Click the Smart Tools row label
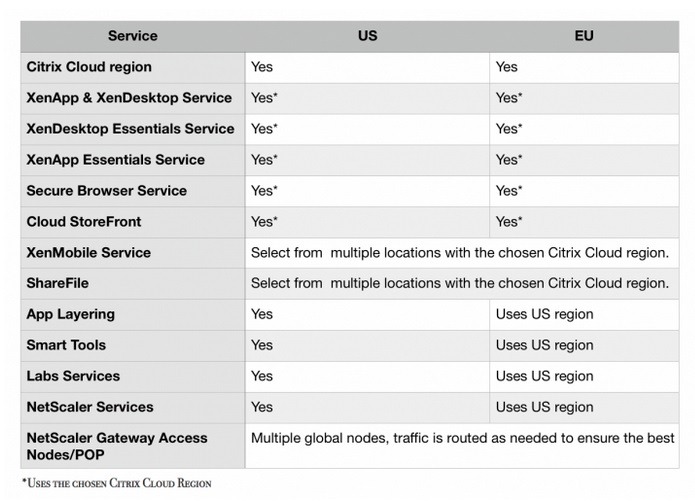This screenshot has height=501, width=695. pos(66,345)
